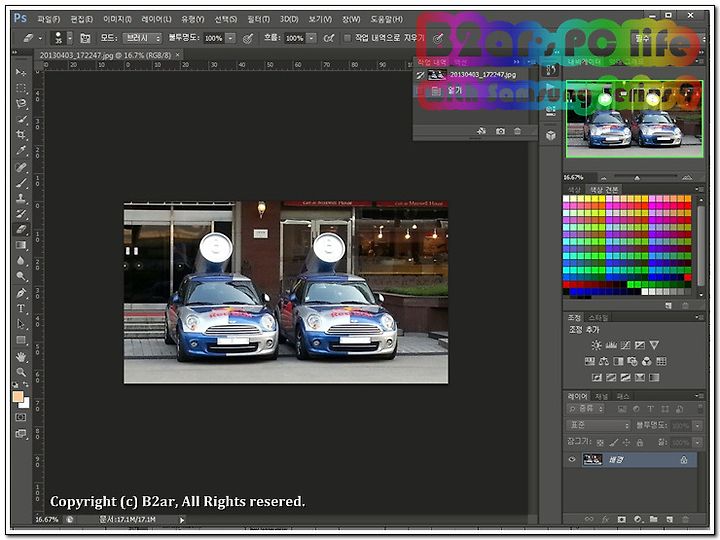Toggle lock position in Layers panel
720x540 pixels.
626,443
